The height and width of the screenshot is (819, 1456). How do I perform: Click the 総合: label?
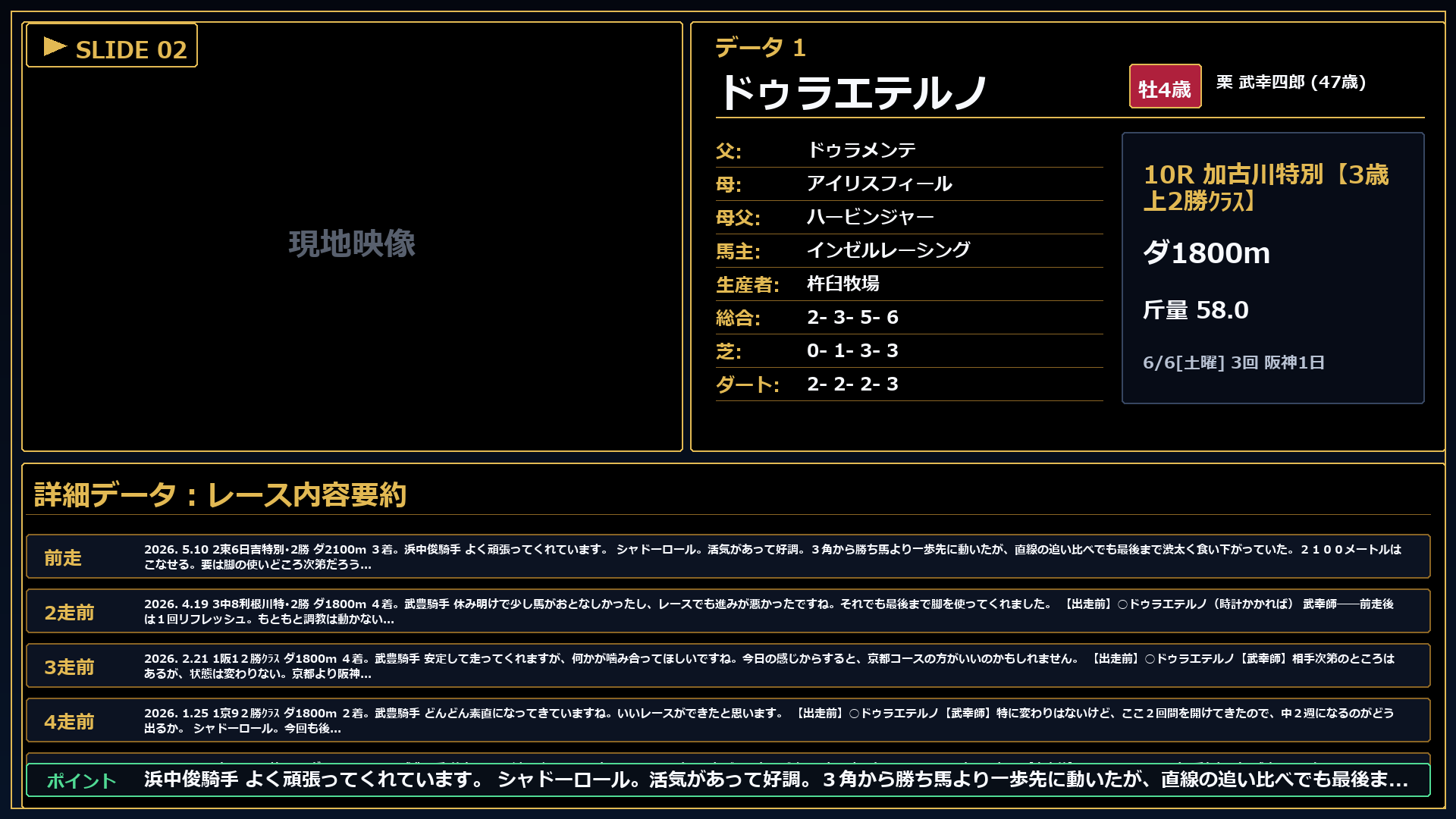738,318
